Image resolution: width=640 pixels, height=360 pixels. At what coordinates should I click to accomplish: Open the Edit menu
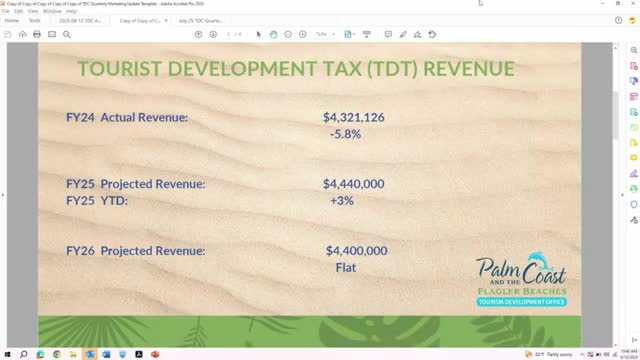point(18,11)
